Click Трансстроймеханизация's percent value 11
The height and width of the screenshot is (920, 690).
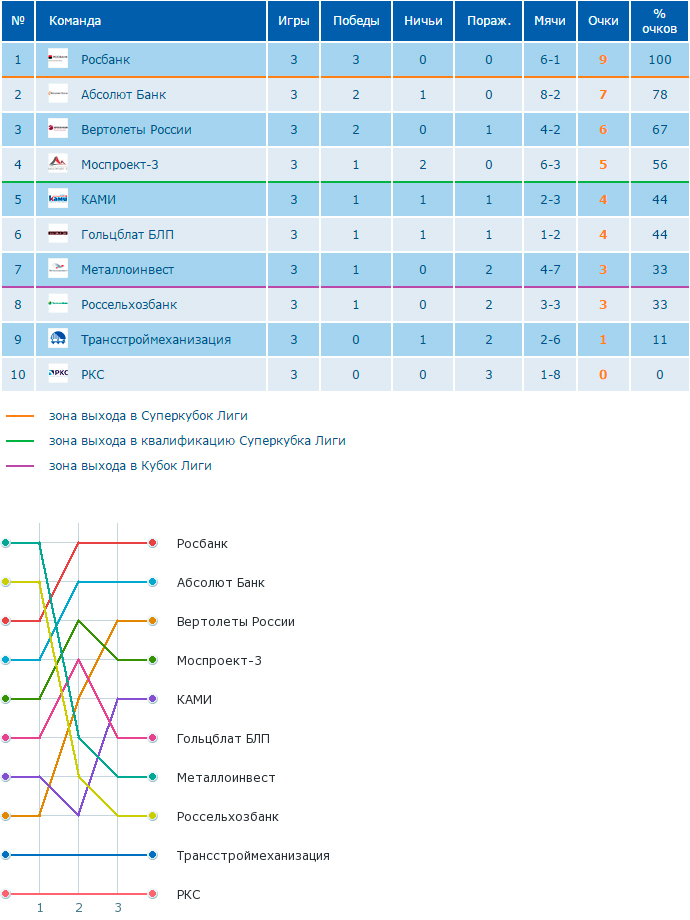[x=659, y=340]
